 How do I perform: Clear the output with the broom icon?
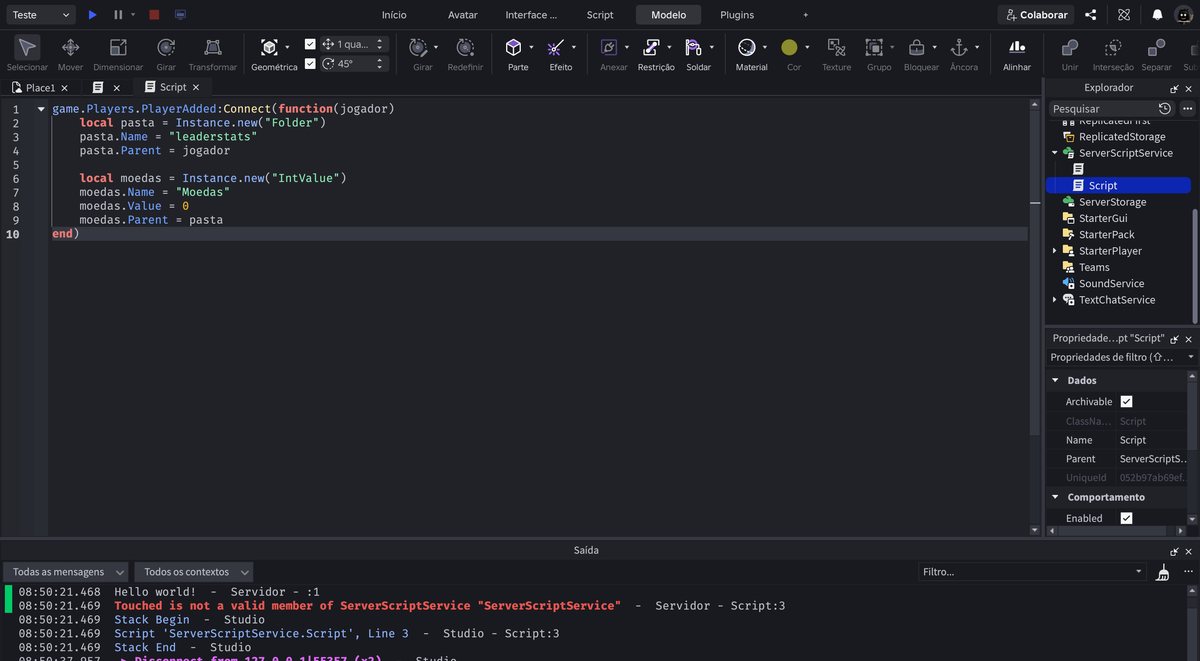[x=1162, y=572]
